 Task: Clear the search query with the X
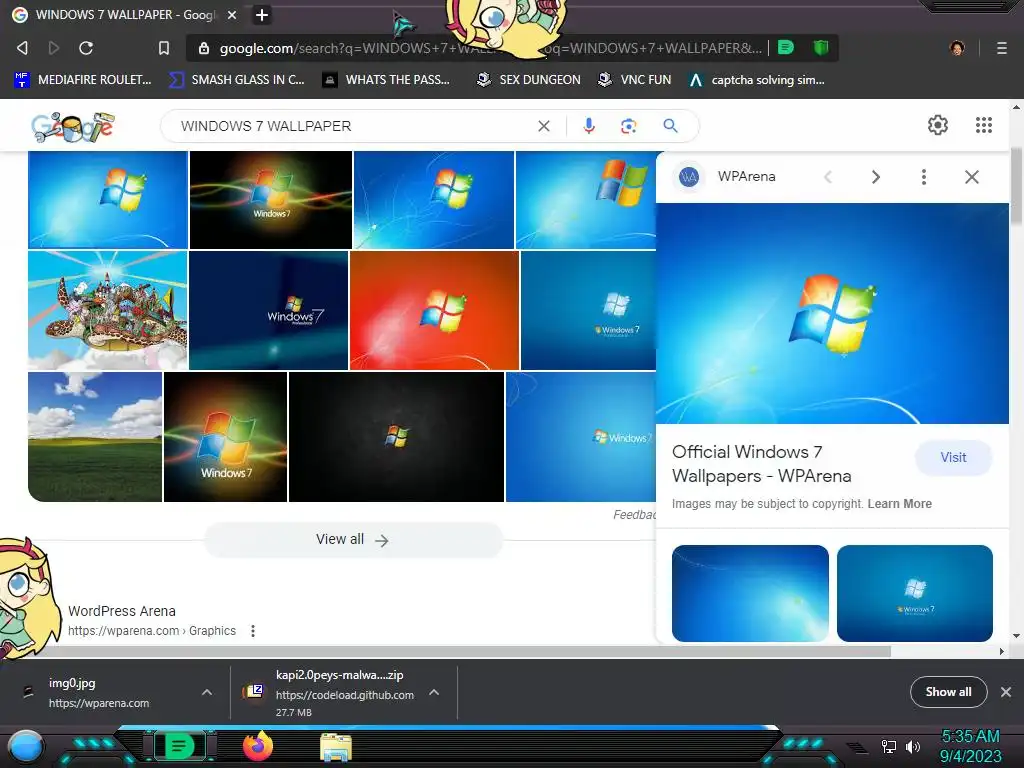click(544, 126)
